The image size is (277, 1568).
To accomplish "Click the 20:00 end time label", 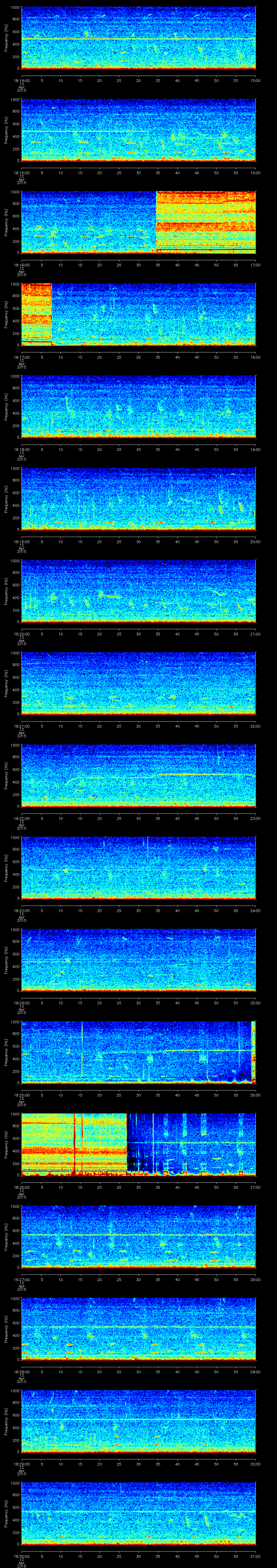I will pyautogui.click(x=256, y=542).
